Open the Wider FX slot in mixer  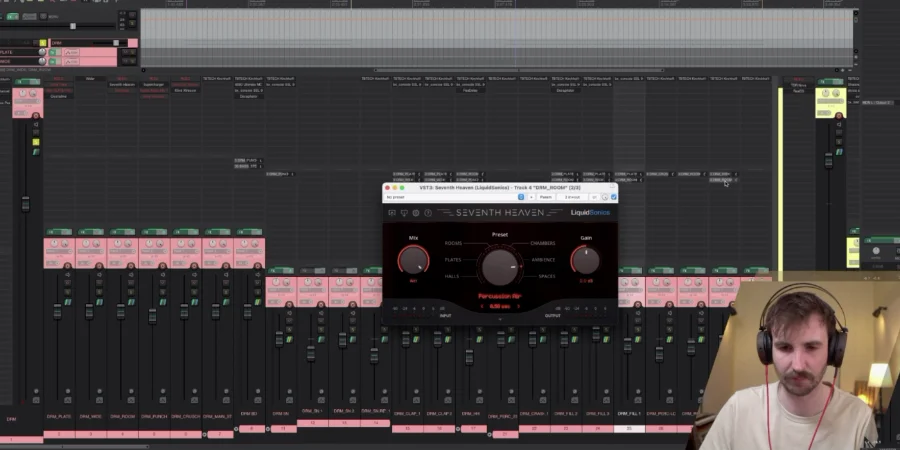pyautogui.click(x=90, y=79)
